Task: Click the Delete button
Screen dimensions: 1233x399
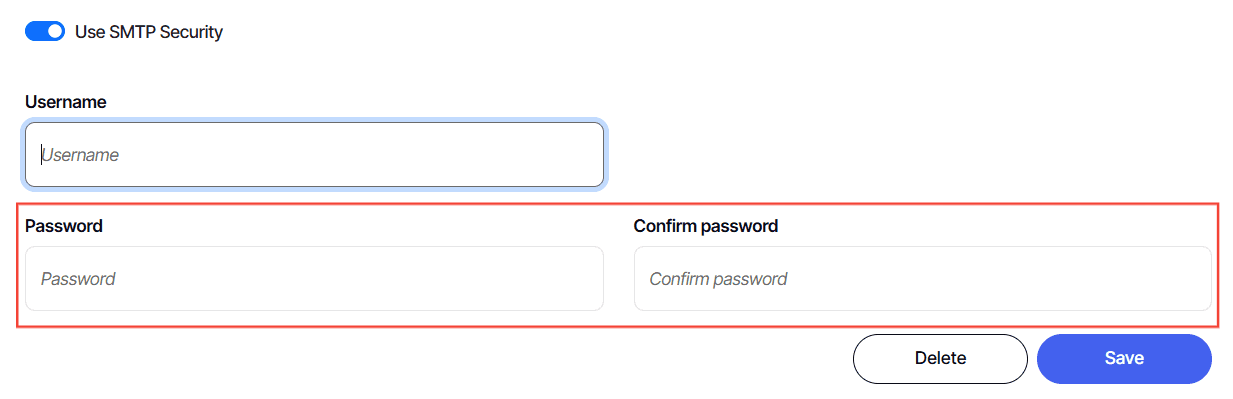Action: point(940,358)
